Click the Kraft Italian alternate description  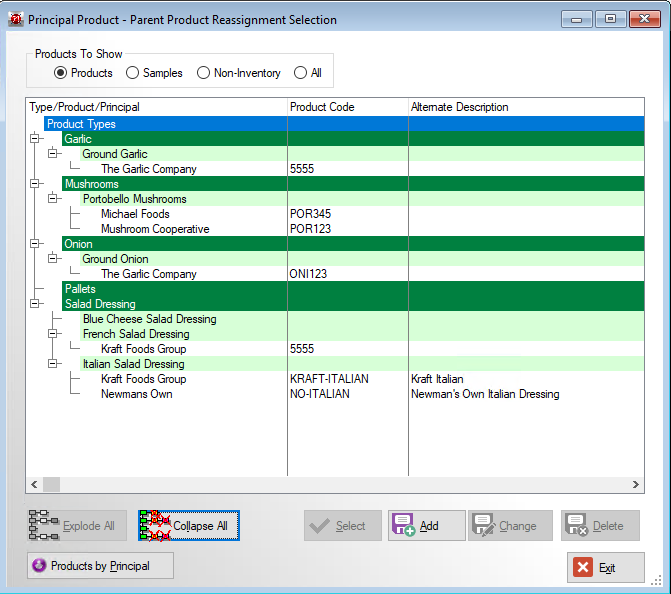[437, 379]
